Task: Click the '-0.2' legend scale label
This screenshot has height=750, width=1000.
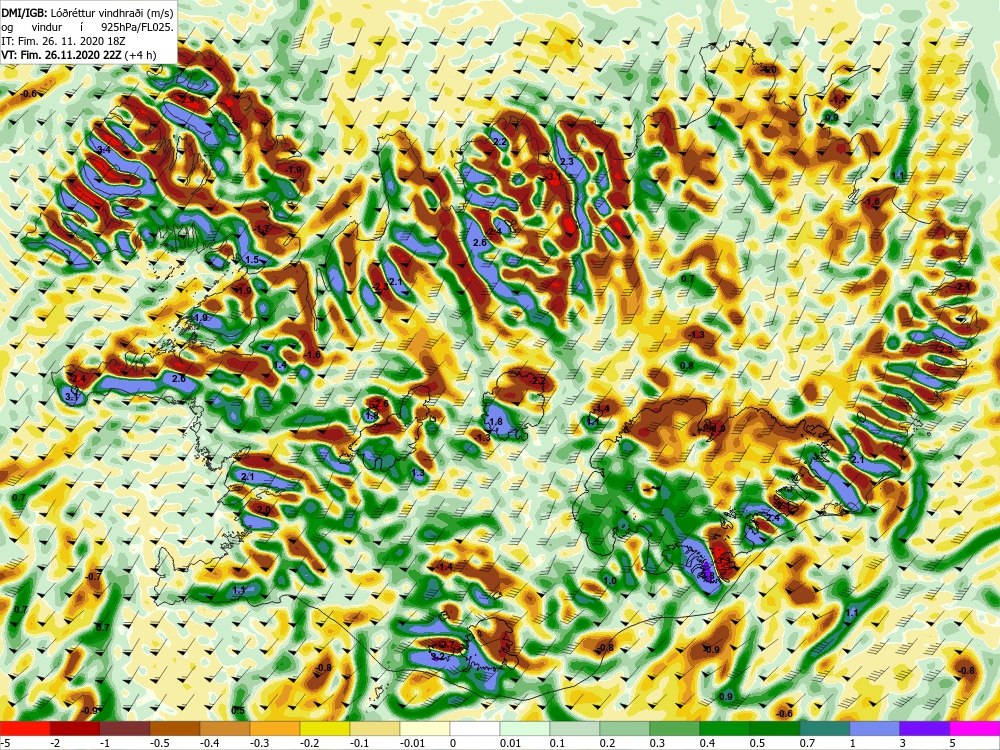Action: (x=309, y=743)
